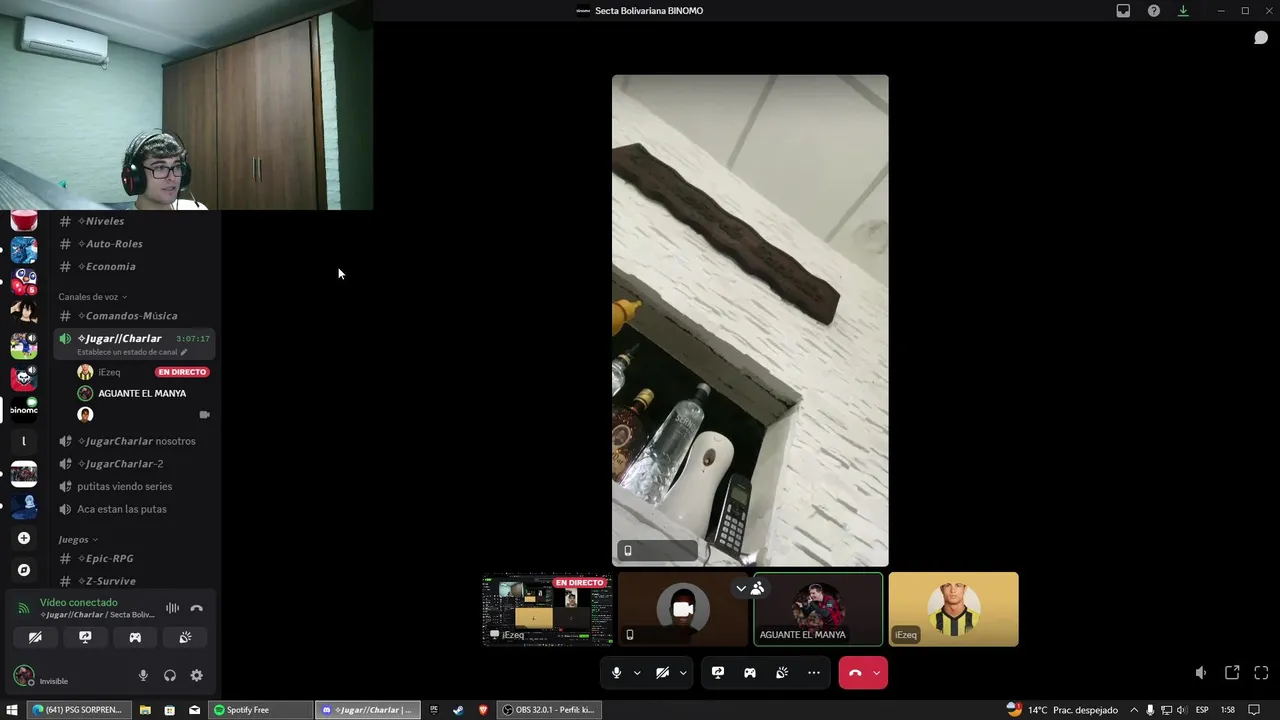Image resolution: width=1280 pixels, height=720 pixels.
Task: Show hidden system tray icons chevron
Action: 1135,710
